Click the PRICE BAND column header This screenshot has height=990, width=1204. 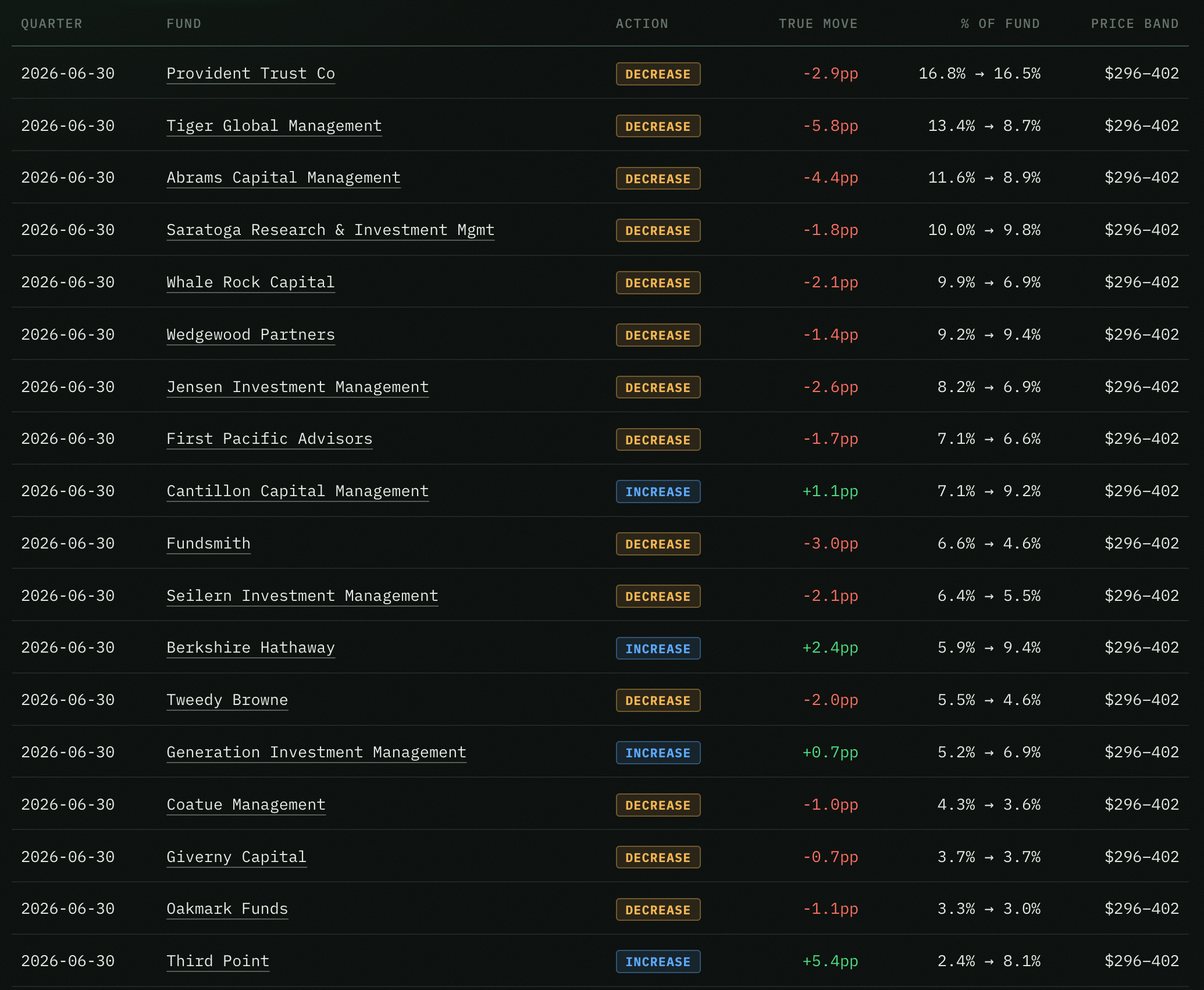[1135, 24]
